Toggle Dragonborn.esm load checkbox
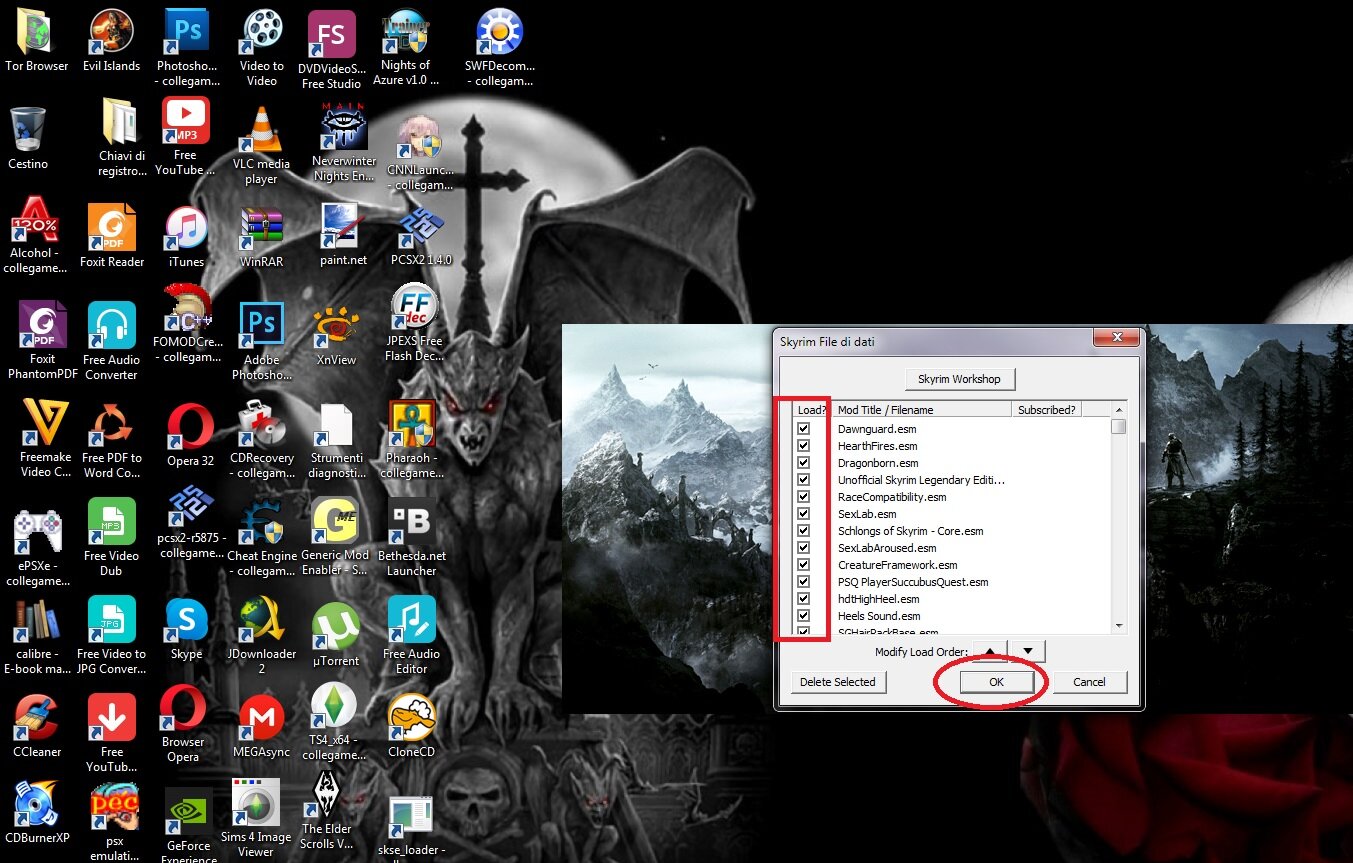The width and height of the screenshot is (1353, 863). [x=803, y=463]
